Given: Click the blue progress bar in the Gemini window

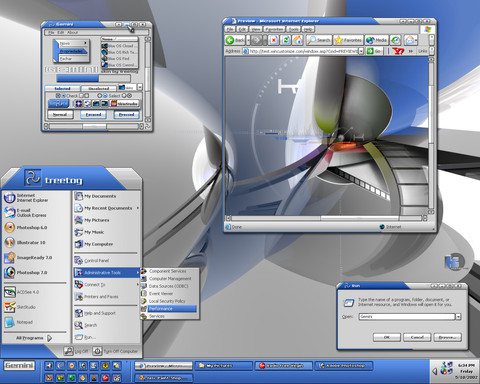Looking at the screenshot, I should [78, 78].
